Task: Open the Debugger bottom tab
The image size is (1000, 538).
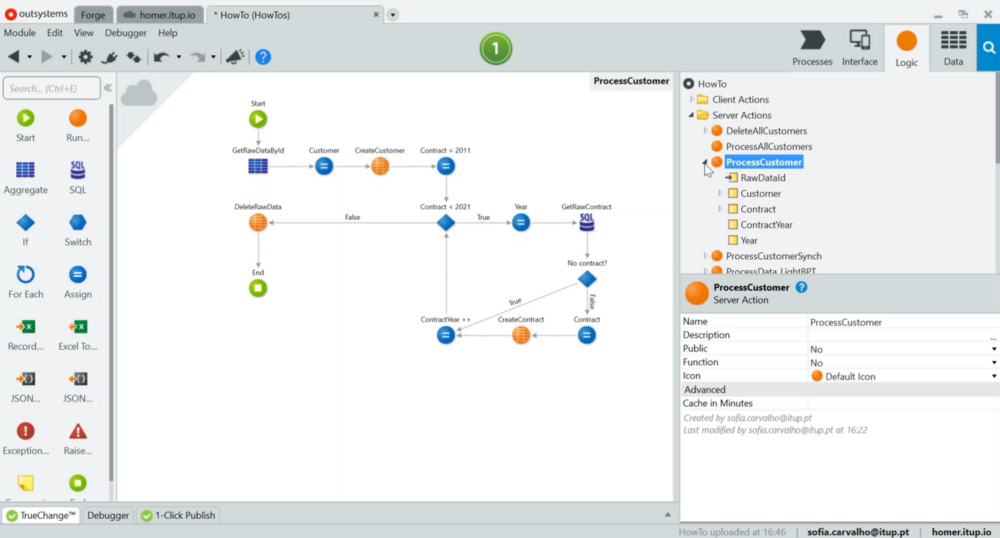Action: [108, 515]
